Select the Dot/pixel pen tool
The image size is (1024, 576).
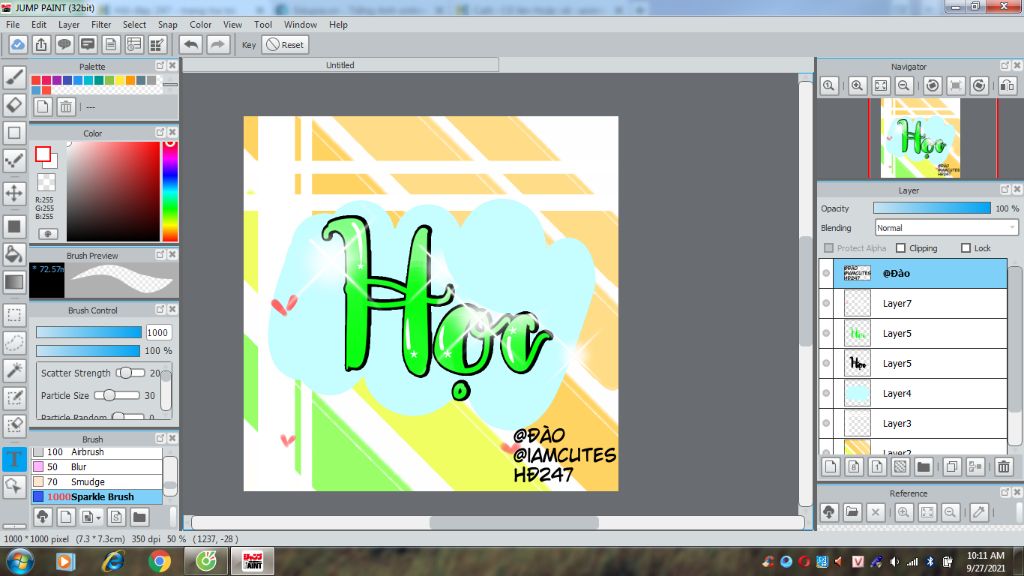[14, 161]
